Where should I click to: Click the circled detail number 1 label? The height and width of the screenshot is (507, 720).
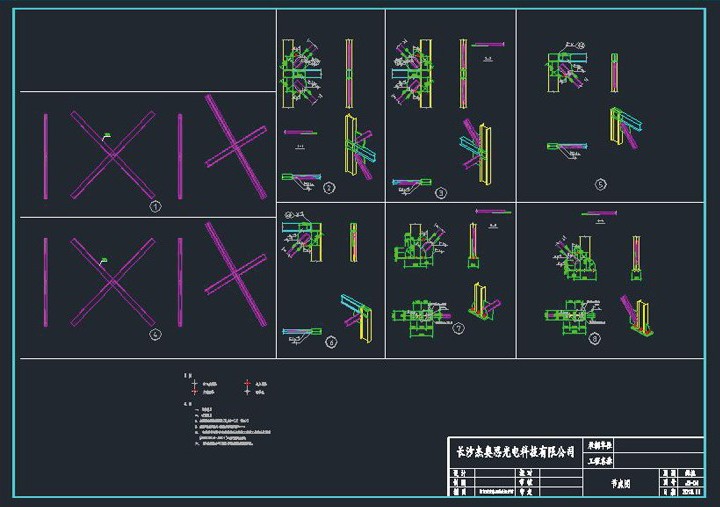click(155, 207)
